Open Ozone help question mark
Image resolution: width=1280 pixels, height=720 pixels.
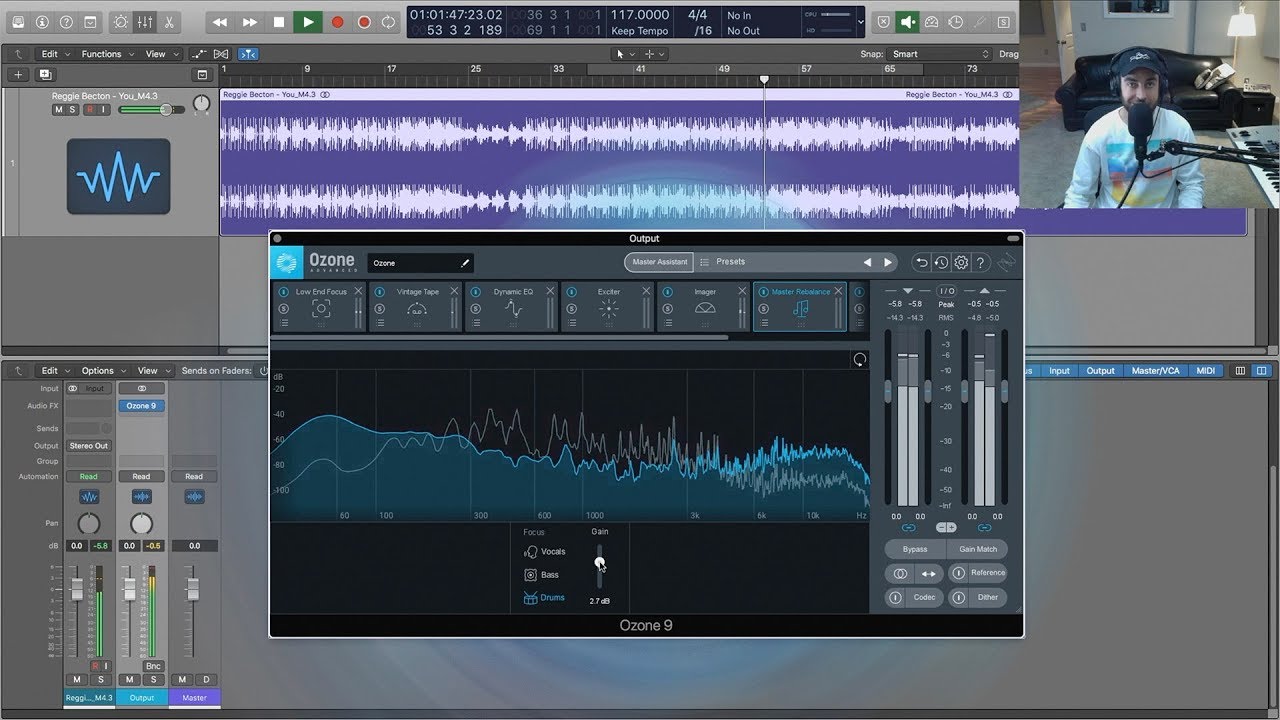tap(981, 262)
